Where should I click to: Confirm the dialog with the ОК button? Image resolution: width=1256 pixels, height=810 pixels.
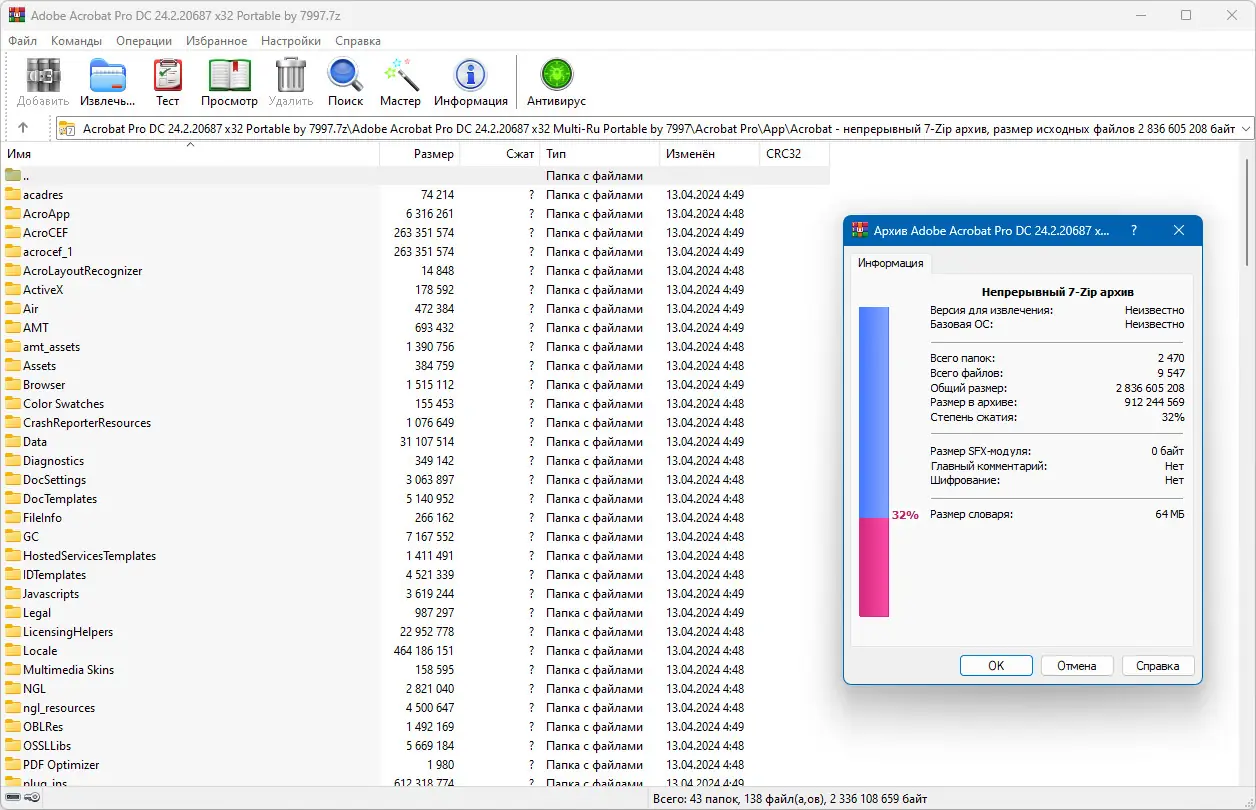(996, 665)
